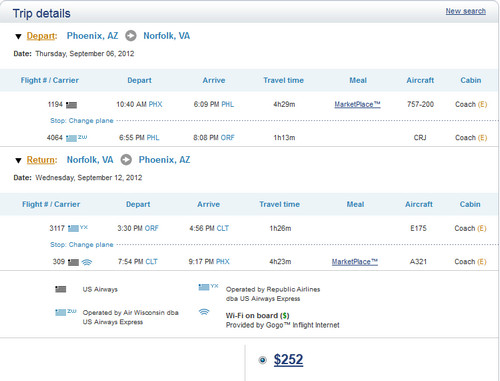
Task: Click the Travel time column header in Depart table
Action: tap(284, 80)
